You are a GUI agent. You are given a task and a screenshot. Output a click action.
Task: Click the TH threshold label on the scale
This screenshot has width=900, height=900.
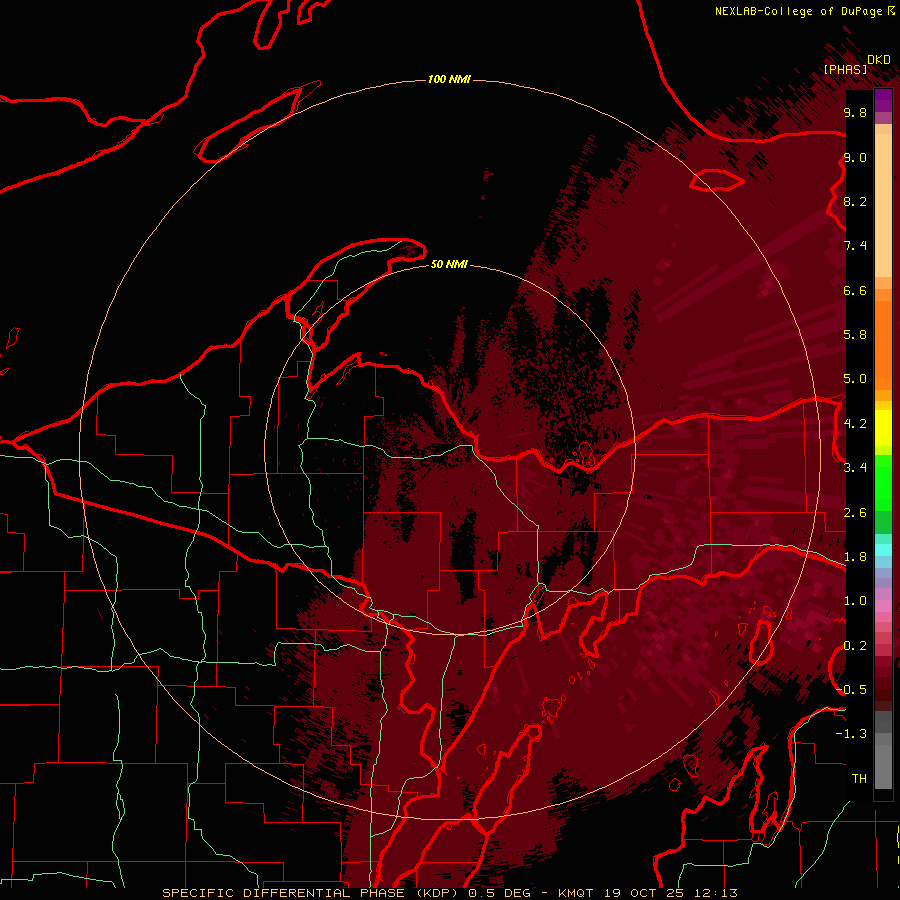tap(859, 779)
